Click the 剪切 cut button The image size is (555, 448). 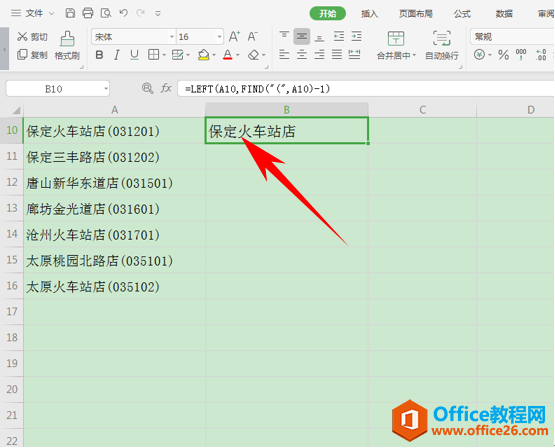(32, 37)
